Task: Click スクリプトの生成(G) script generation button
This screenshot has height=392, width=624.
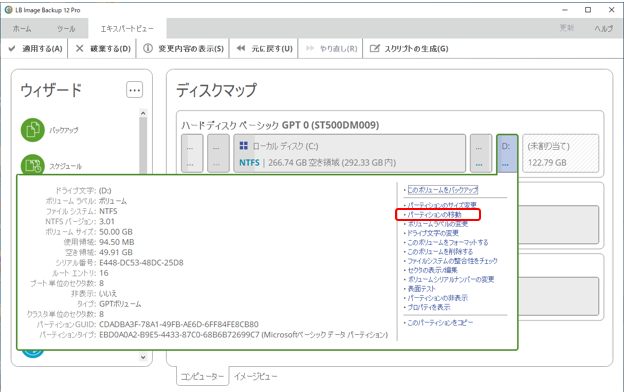Action: click(409, 49)
